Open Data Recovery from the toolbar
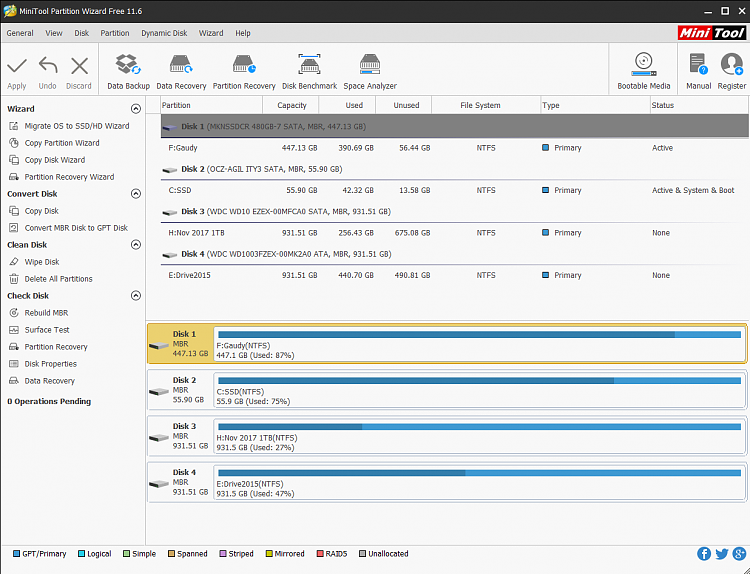The image size is (750, 574). pyautogui.click(x=181, y=70)
